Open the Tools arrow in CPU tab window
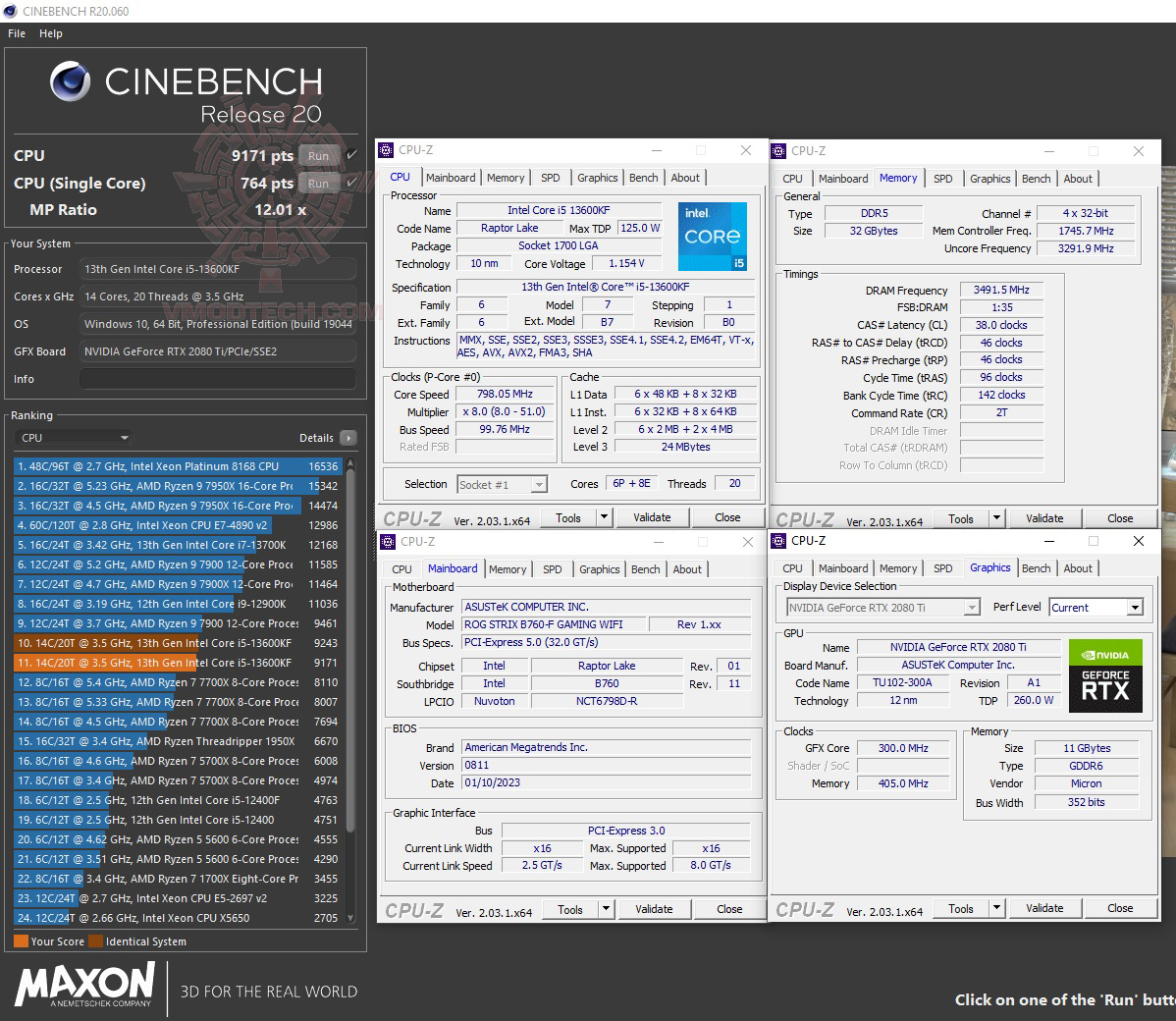The image size is (1176, 1021). pos(605,517)
